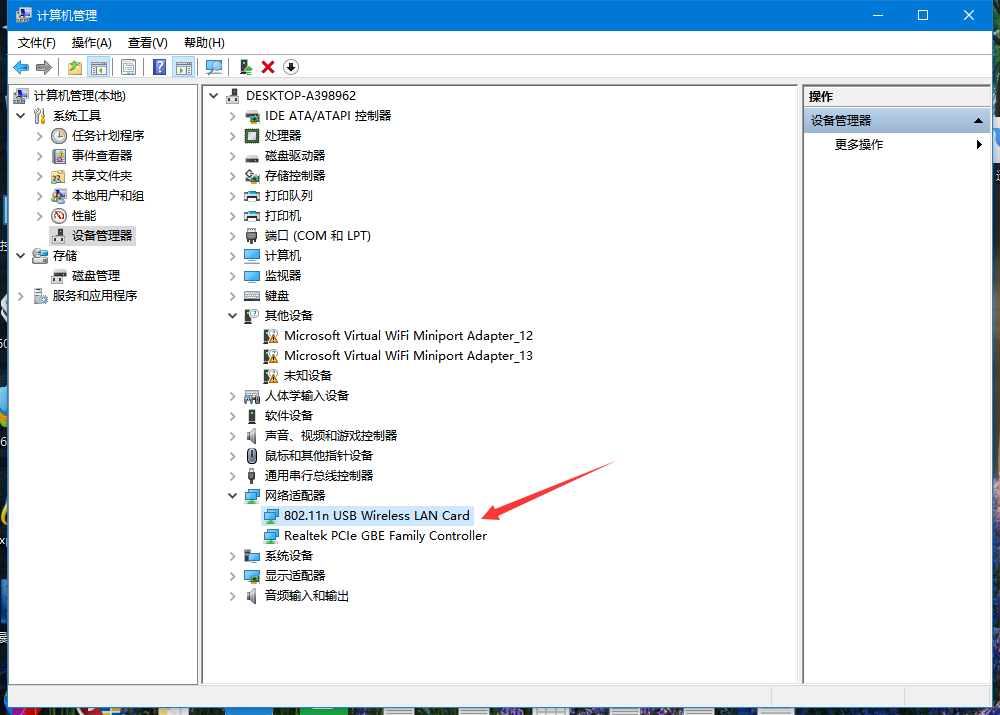Open the Help (帮助) menu
The height and width of the screenshot is (715, 1000).
point(204,43)
